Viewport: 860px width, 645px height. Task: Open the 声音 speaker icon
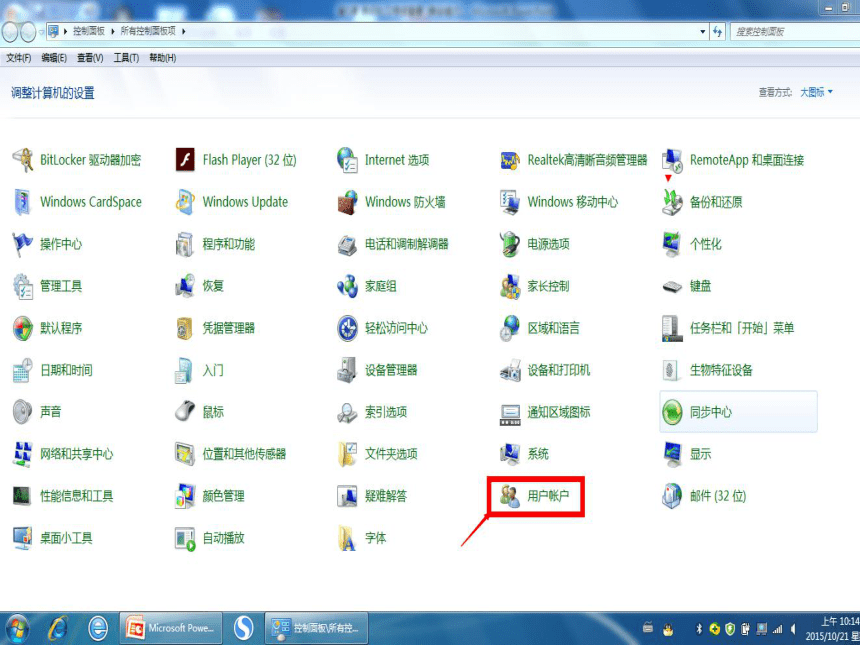23,412
